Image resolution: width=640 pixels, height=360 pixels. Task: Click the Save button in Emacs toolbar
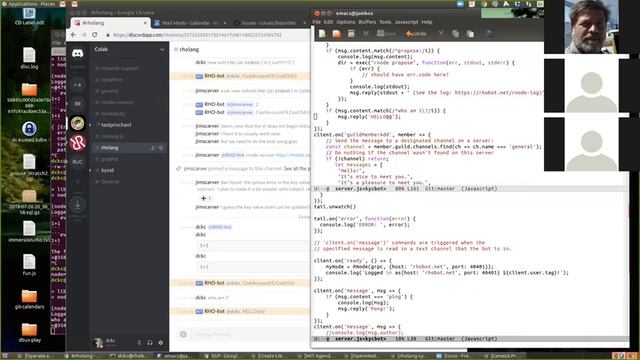coord(386,34)
